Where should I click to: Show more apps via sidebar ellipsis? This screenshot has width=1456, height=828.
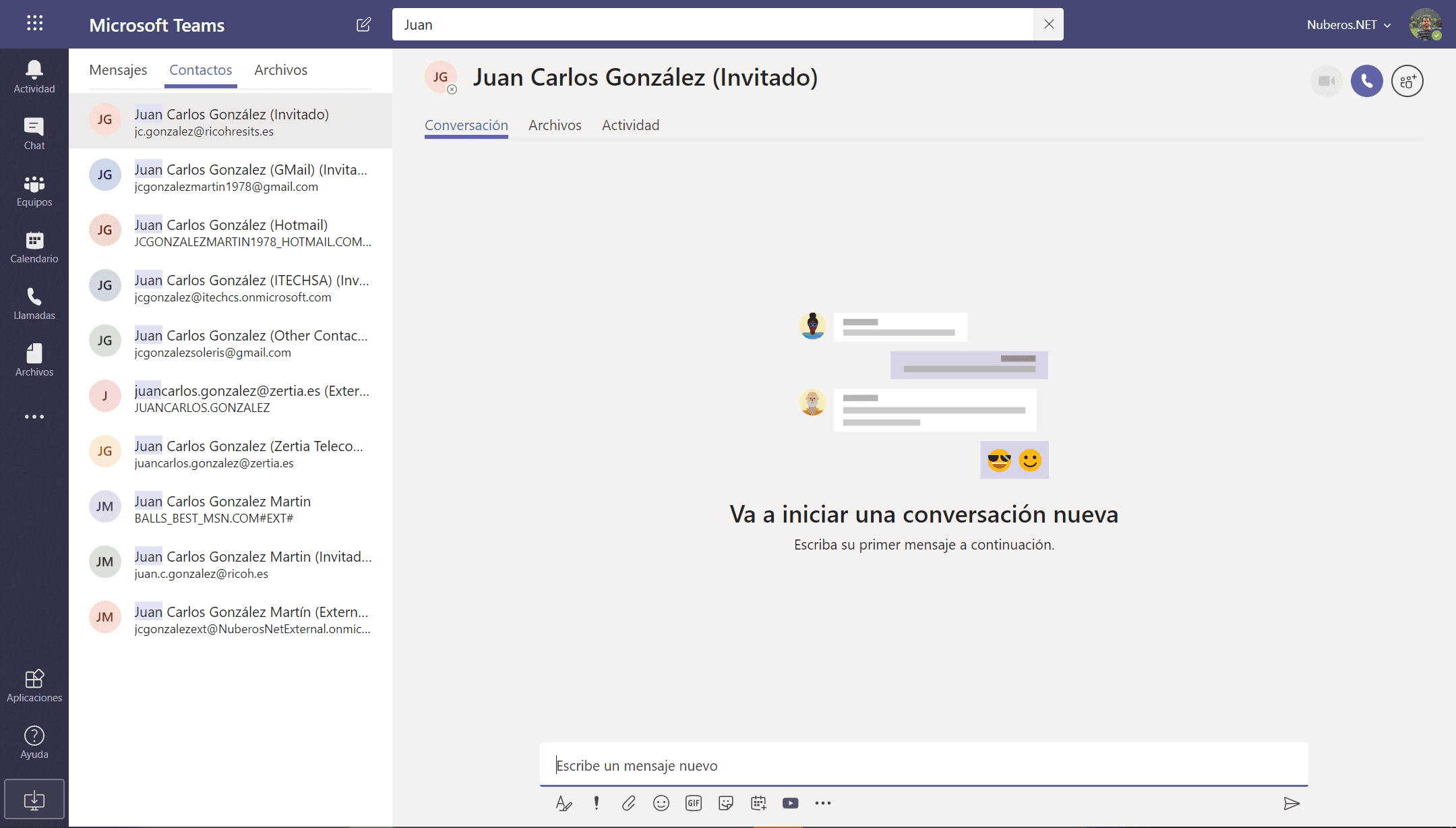click(34, 417)
